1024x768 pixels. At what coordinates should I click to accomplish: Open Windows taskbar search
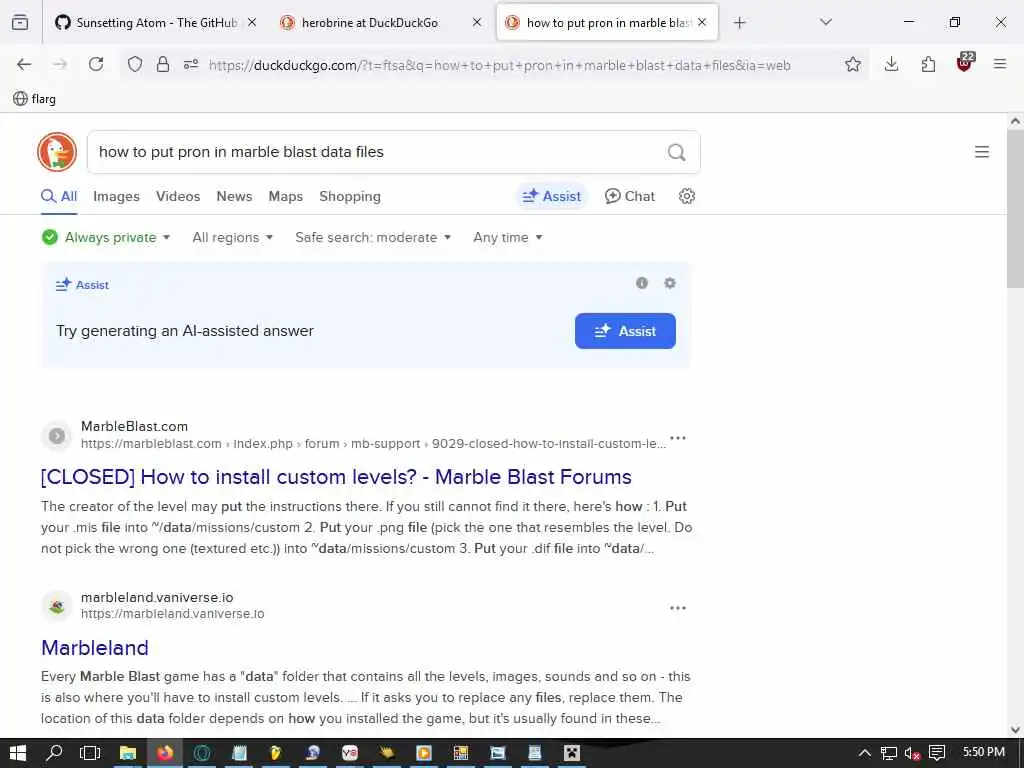(54, 753)
